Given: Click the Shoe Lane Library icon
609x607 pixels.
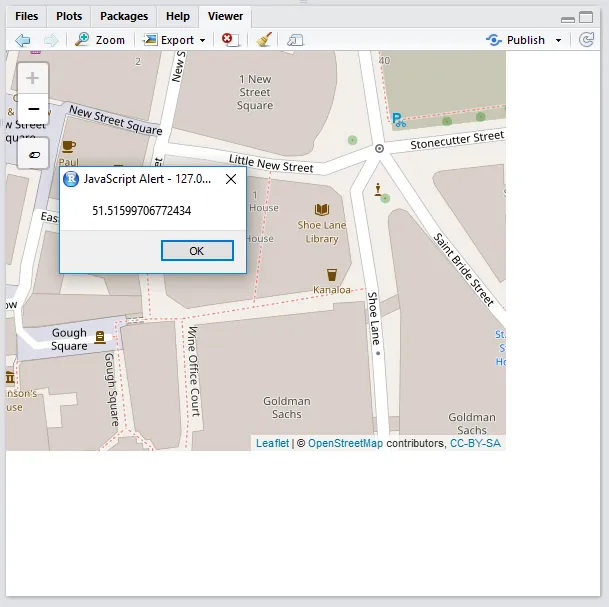Looking at the screenshot, I should click(x=322, y=210).
